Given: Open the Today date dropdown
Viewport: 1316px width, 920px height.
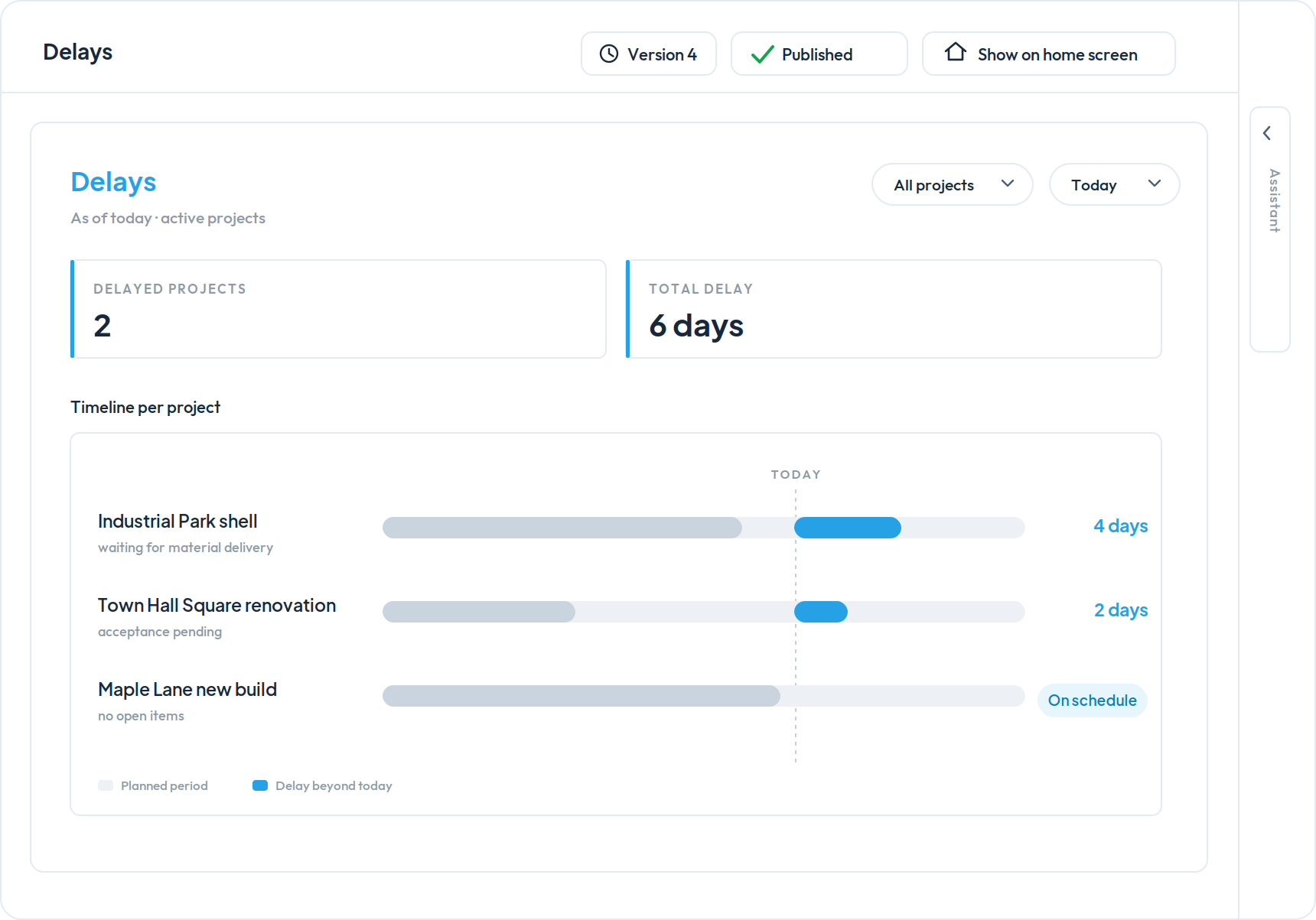Looking at the screenshot, I should [1115, 184].
